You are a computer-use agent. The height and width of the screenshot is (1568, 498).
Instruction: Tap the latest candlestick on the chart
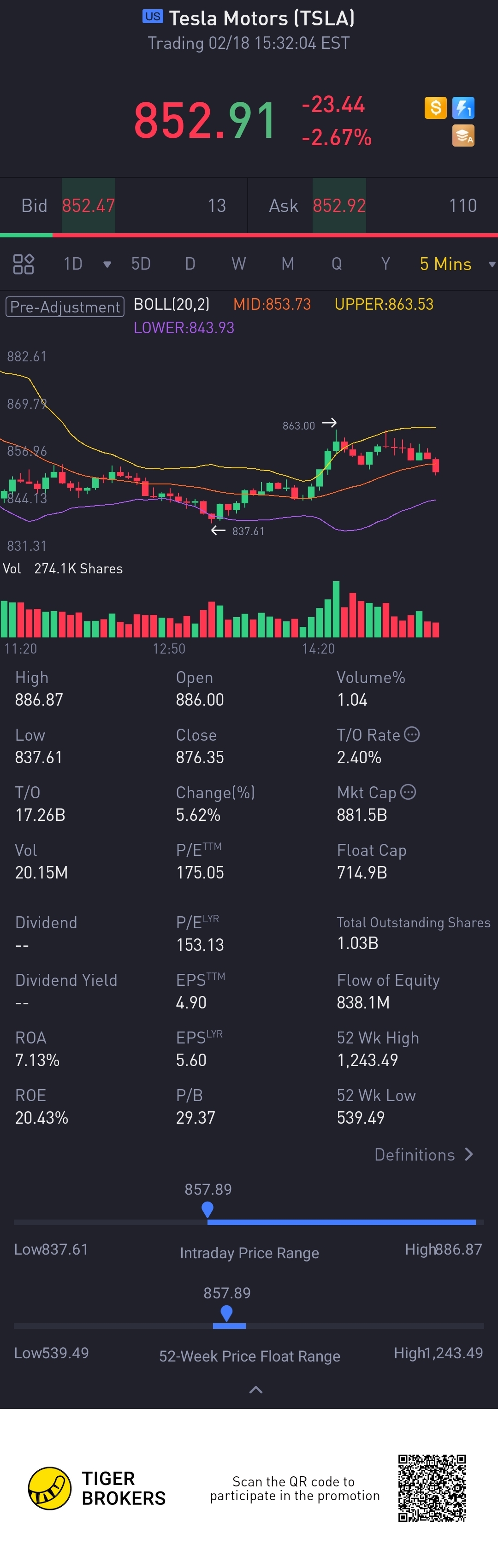(x=435, y=466)
